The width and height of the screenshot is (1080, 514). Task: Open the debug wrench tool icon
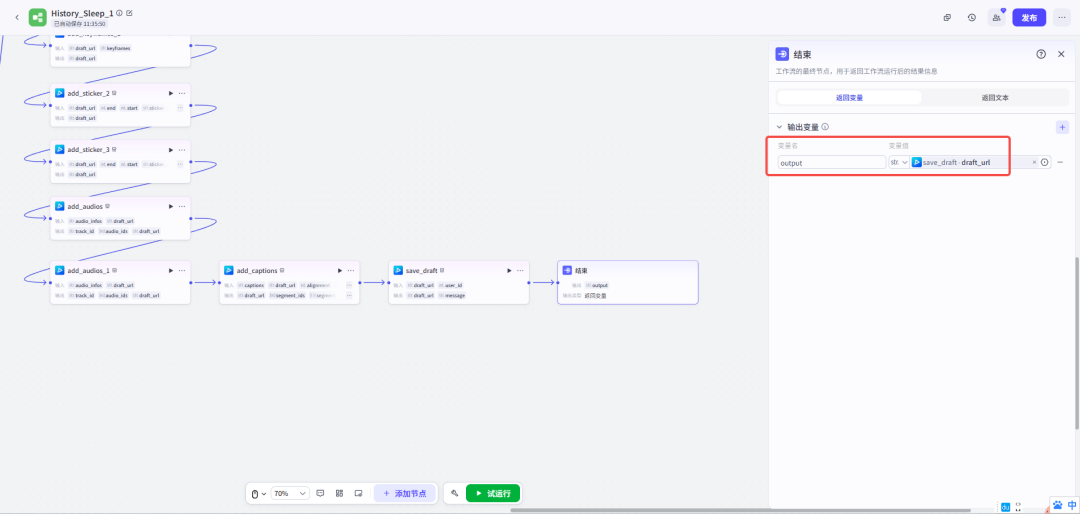[x=455, y=493]
